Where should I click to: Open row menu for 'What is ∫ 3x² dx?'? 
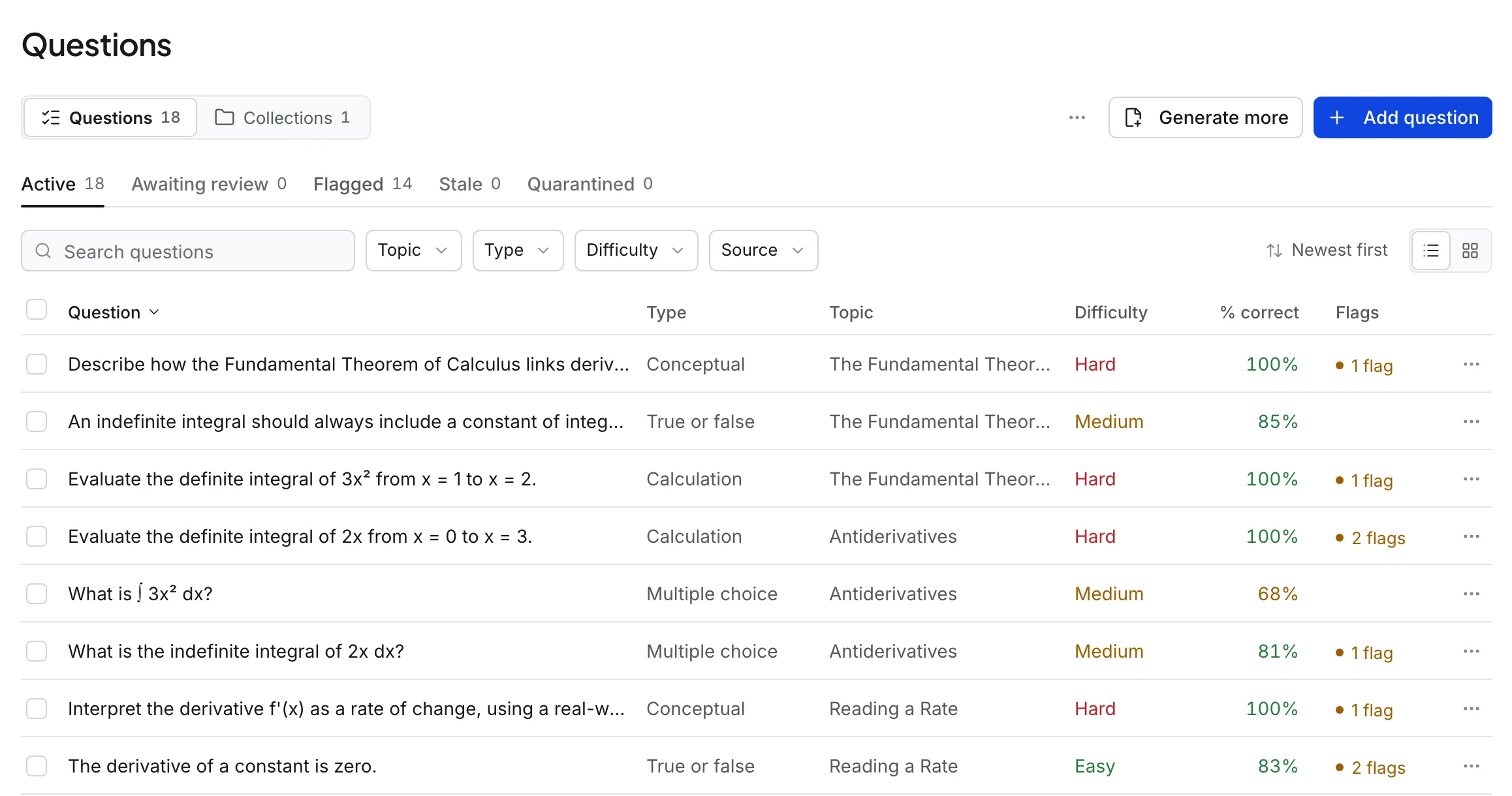coord(1472,594)
